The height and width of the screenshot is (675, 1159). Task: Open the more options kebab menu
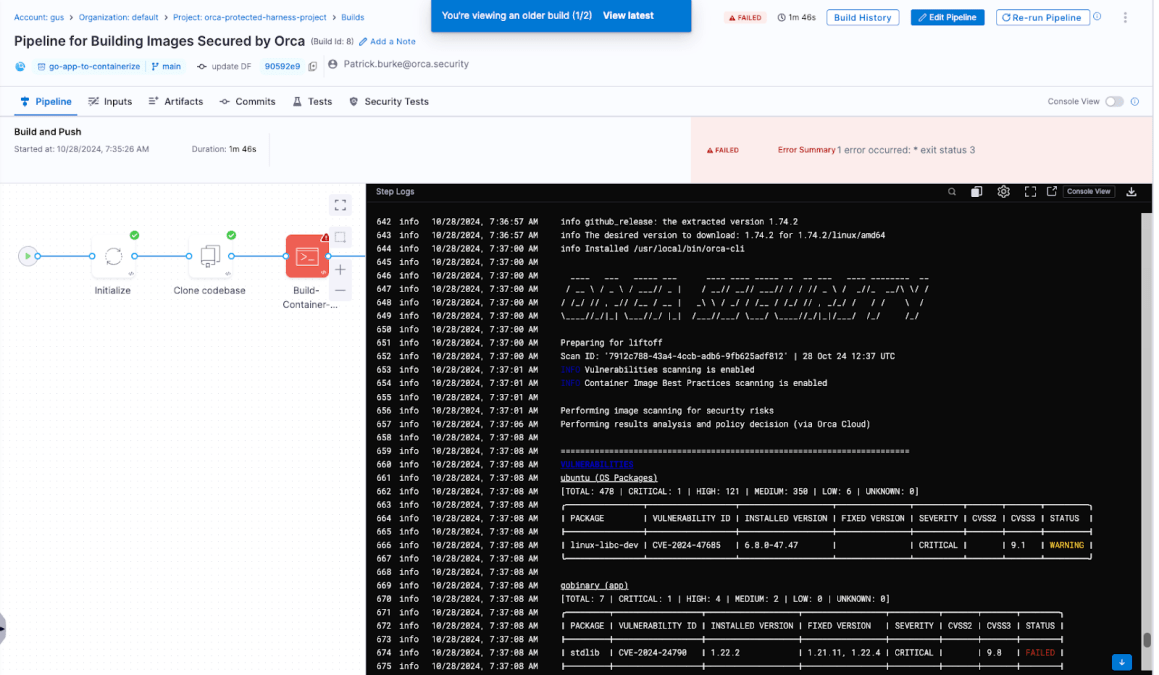[x=1125, y=17]
